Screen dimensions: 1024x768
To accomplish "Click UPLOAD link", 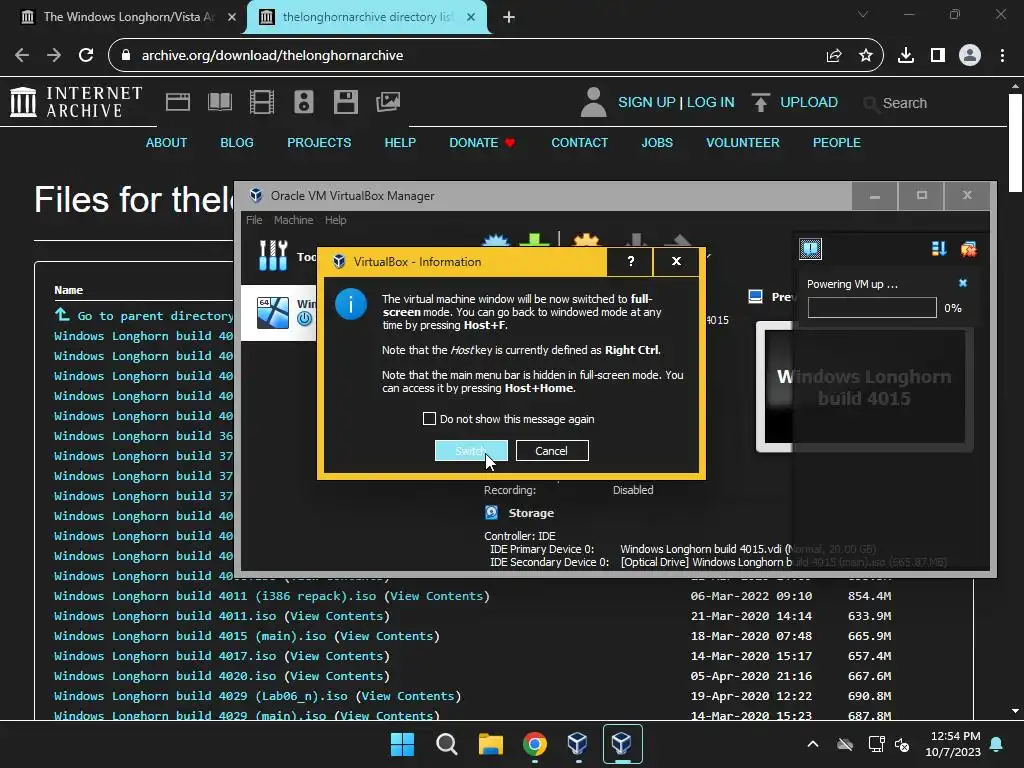I will pos(808,103).
